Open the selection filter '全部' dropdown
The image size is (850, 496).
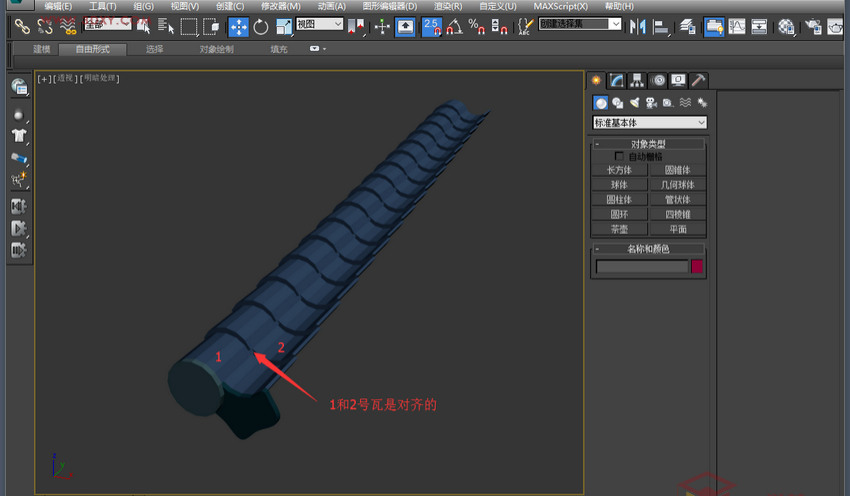tap(108, 24)
